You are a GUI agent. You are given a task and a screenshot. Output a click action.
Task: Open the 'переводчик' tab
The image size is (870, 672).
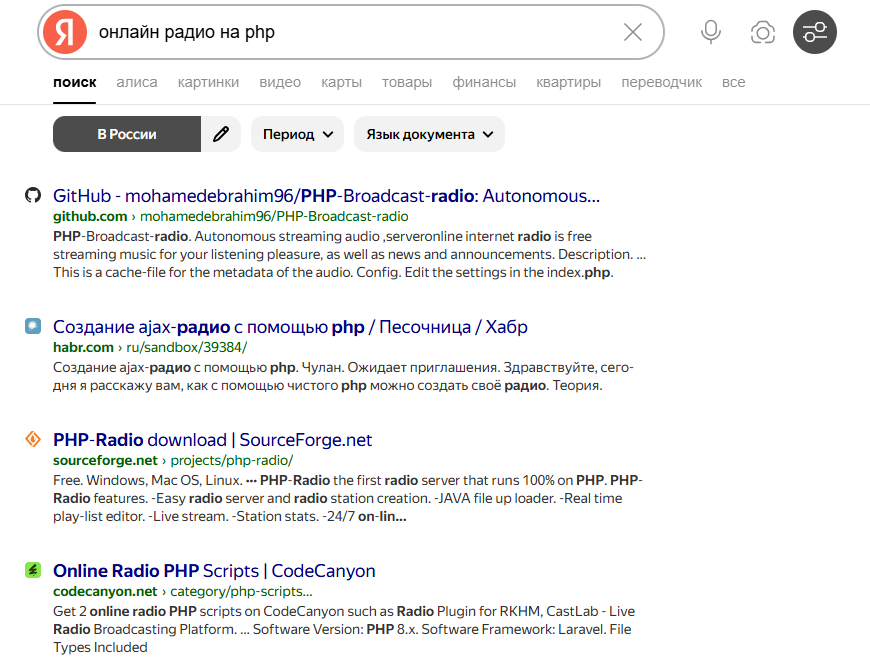click(661, 82)
